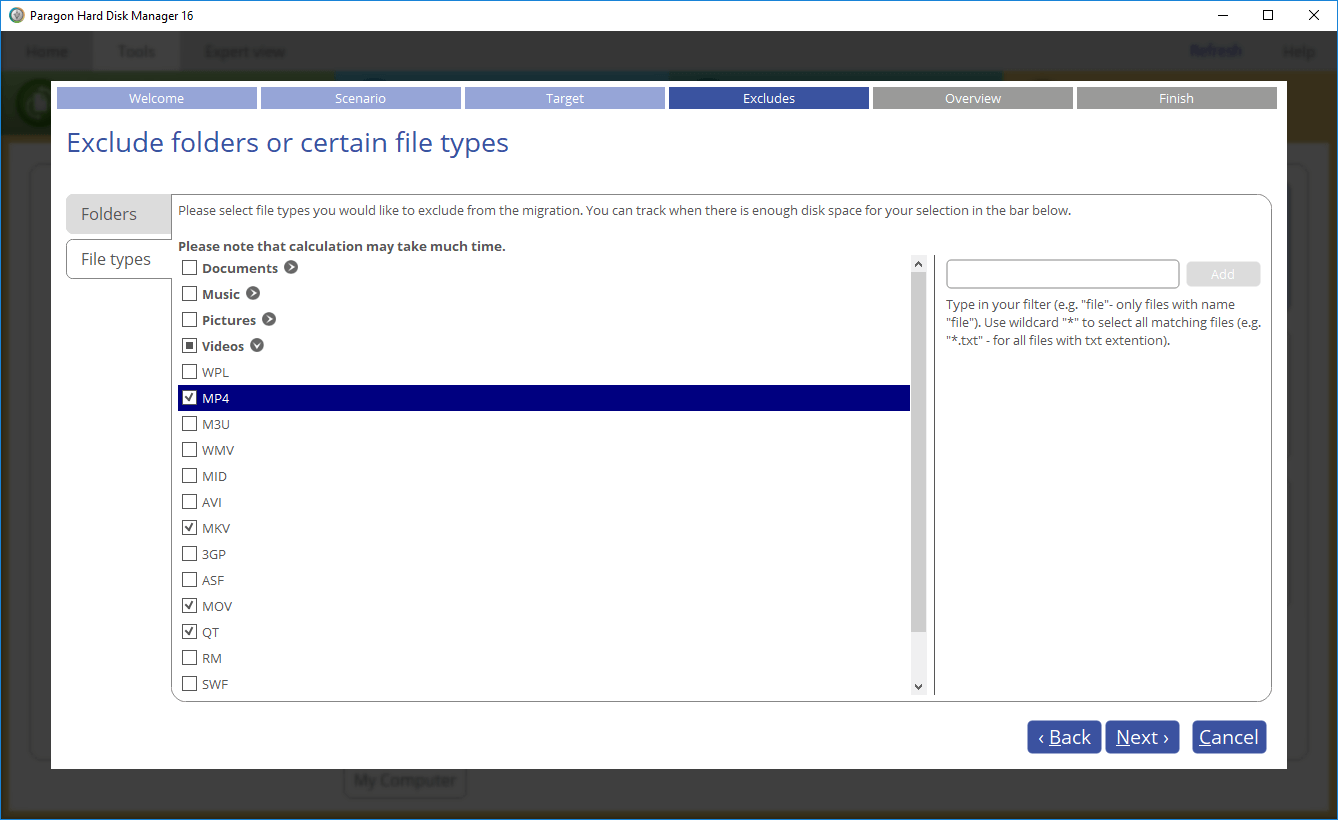This screenshot has width=1338, height=820.
Task: Expand the Music category arrow icon
Action: pos(252,293)
